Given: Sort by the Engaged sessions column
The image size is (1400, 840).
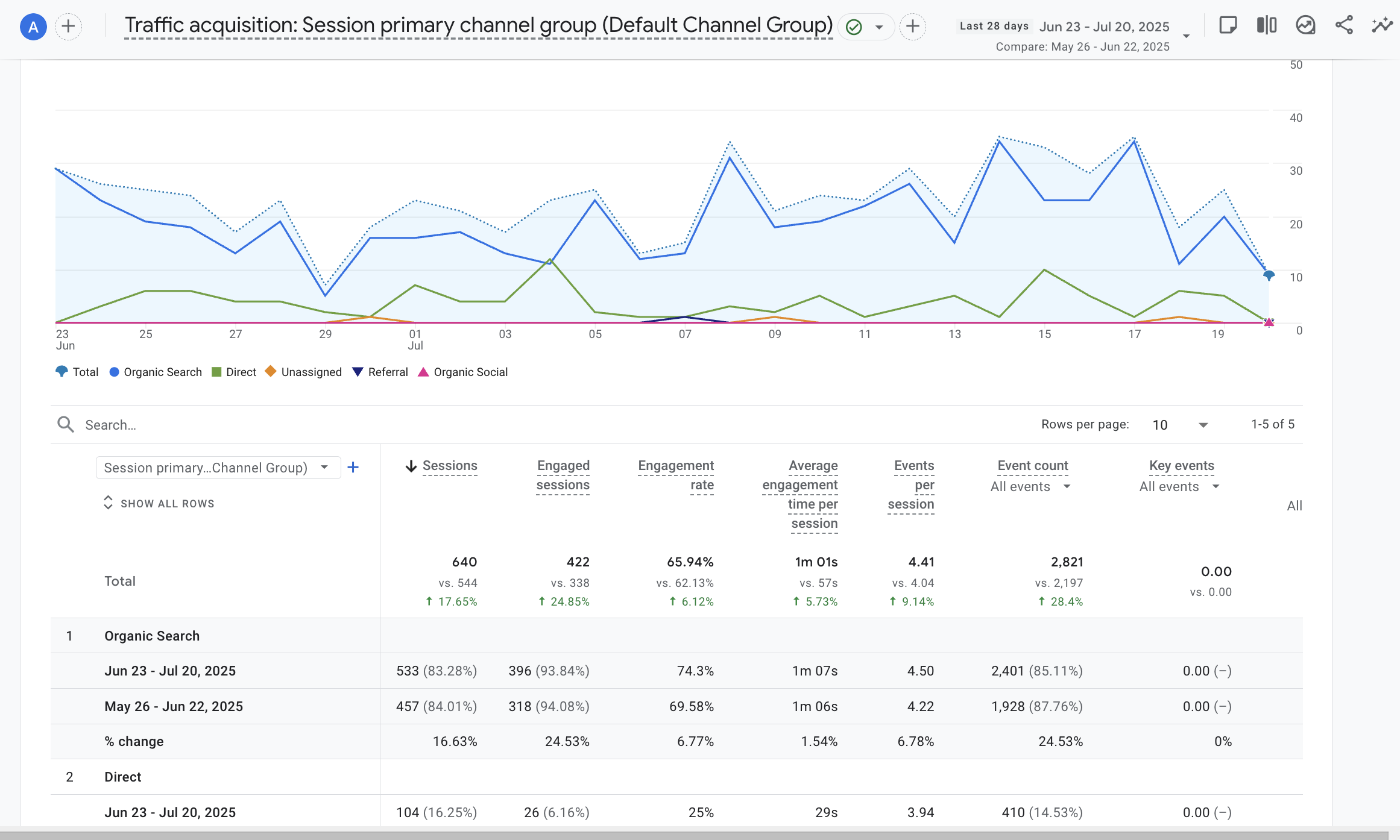Looking at the screenshot, I should 563,475.
